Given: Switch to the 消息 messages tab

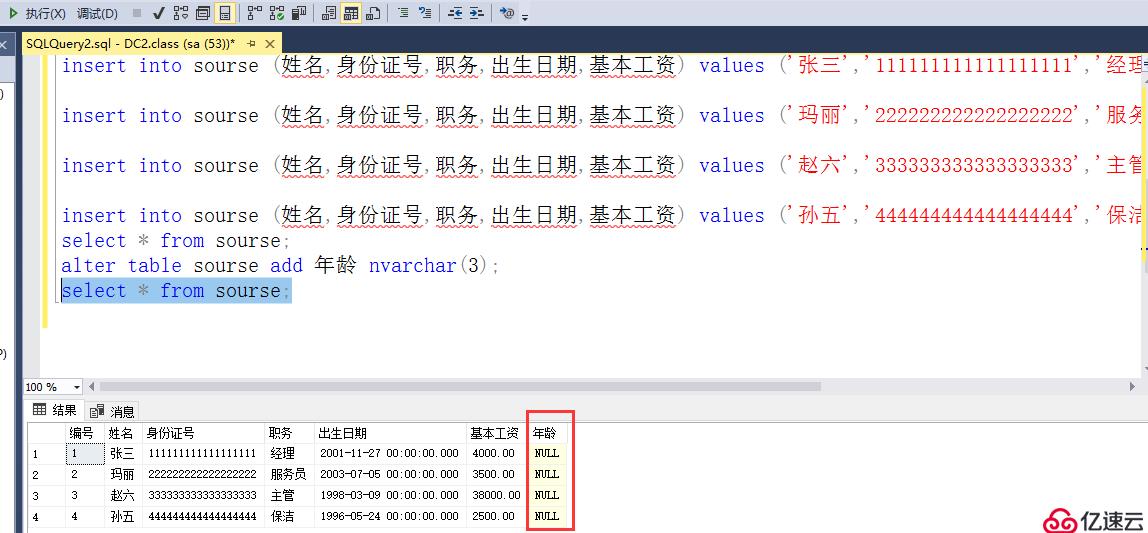Looking at the screenshot, I should (112, 411).
